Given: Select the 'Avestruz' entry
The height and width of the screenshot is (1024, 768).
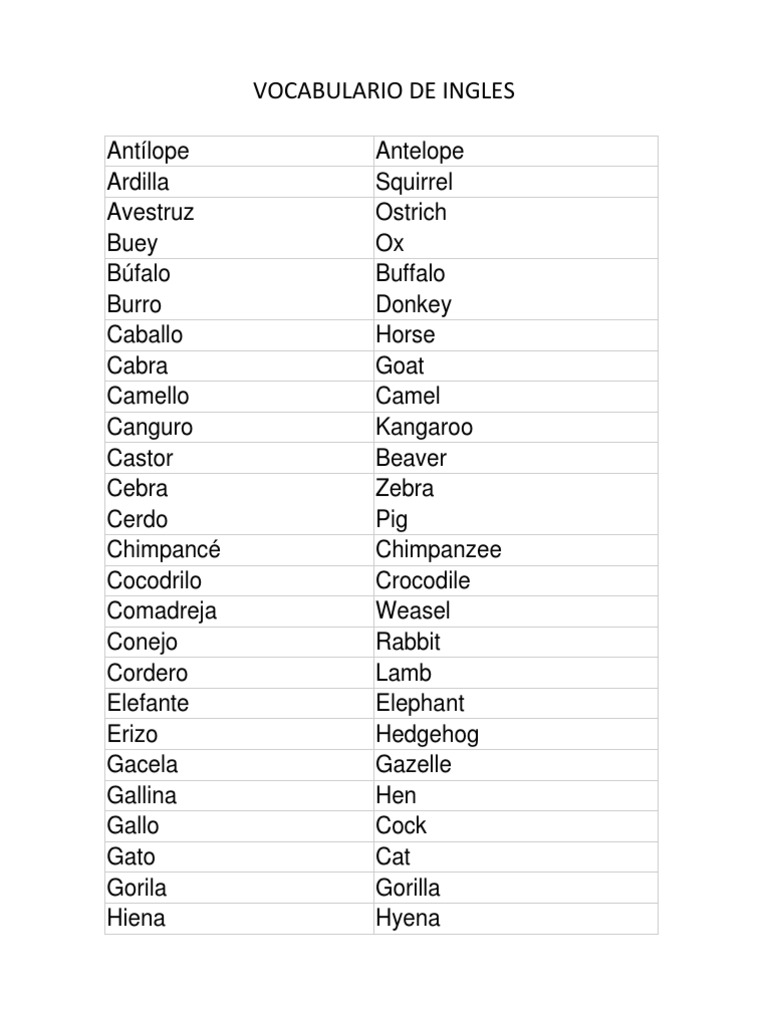Looking at the screenshot, I should point(151,212).
